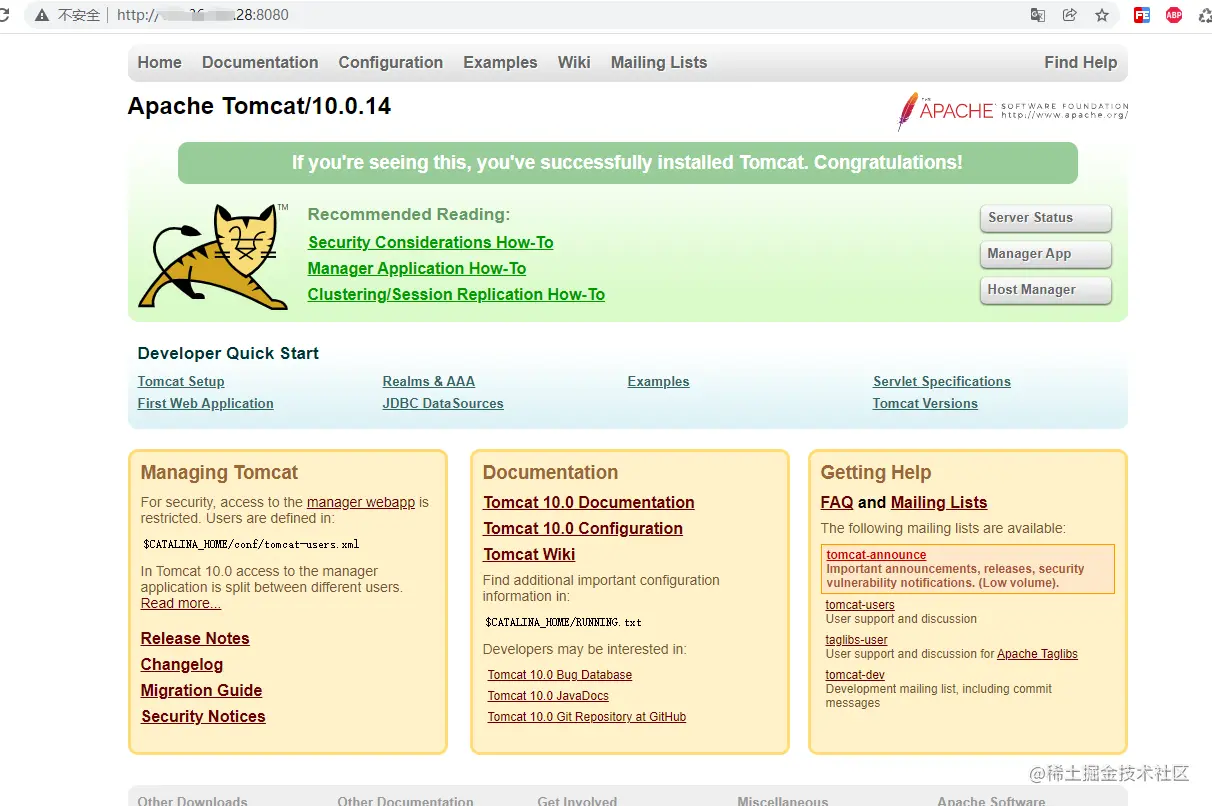This screenshot has height=806, width=1212.
Task: Click the Manager App button
Action: coord(1045,254)
